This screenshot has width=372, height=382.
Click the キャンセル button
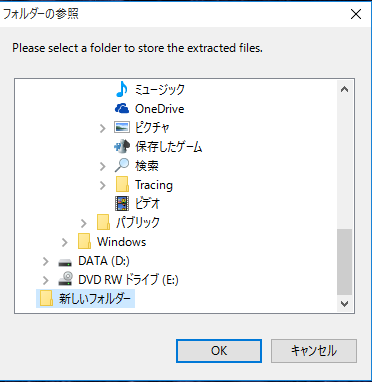click(314, 351)
